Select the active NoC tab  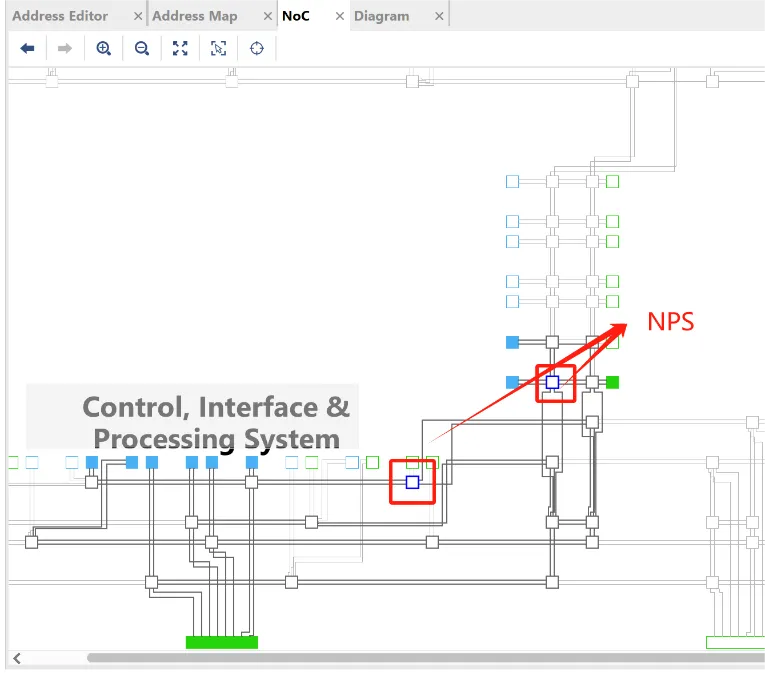[x=296, y=16]
